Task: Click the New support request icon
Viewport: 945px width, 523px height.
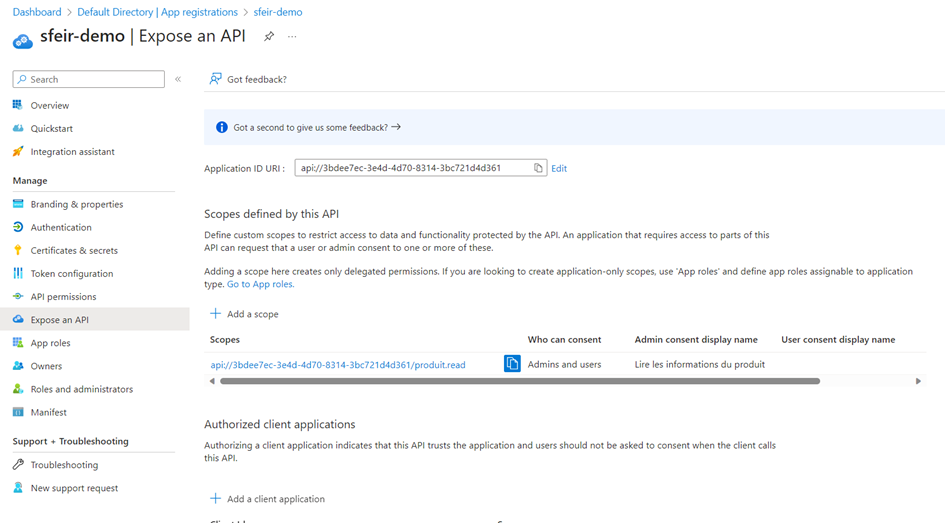Action: click(18, 487)
